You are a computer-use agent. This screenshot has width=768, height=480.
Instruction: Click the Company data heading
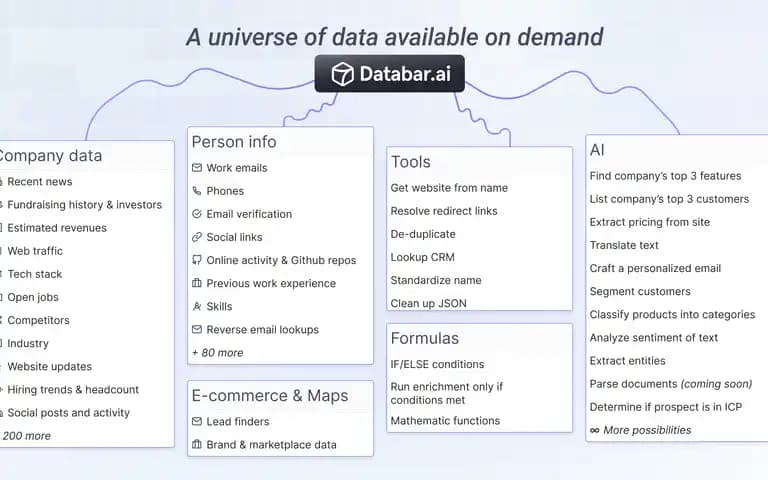50,156
